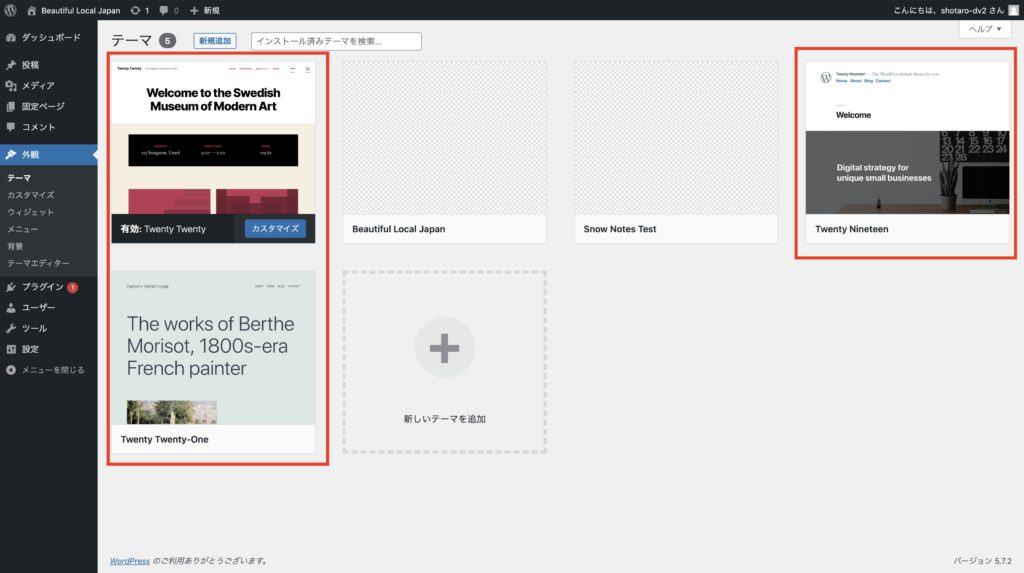Screen dimensions: 1024x573
Task: Focus the installed themes search field
Action: (336, 41)
